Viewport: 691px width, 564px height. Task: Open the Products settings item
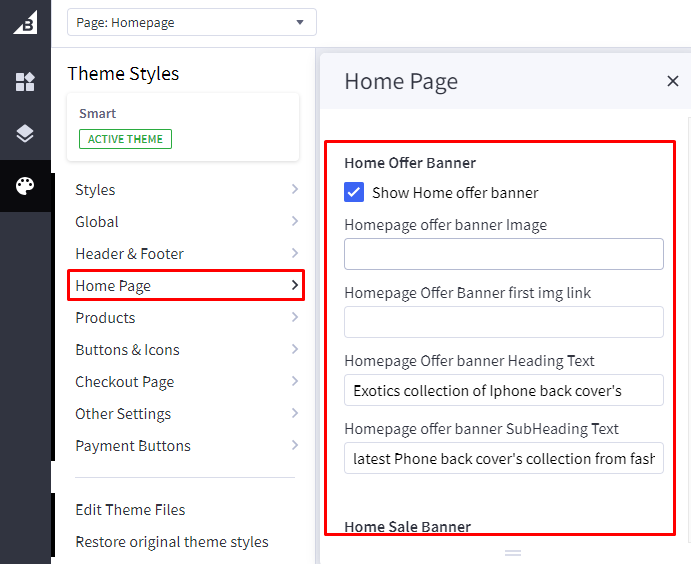pos(186,318)
